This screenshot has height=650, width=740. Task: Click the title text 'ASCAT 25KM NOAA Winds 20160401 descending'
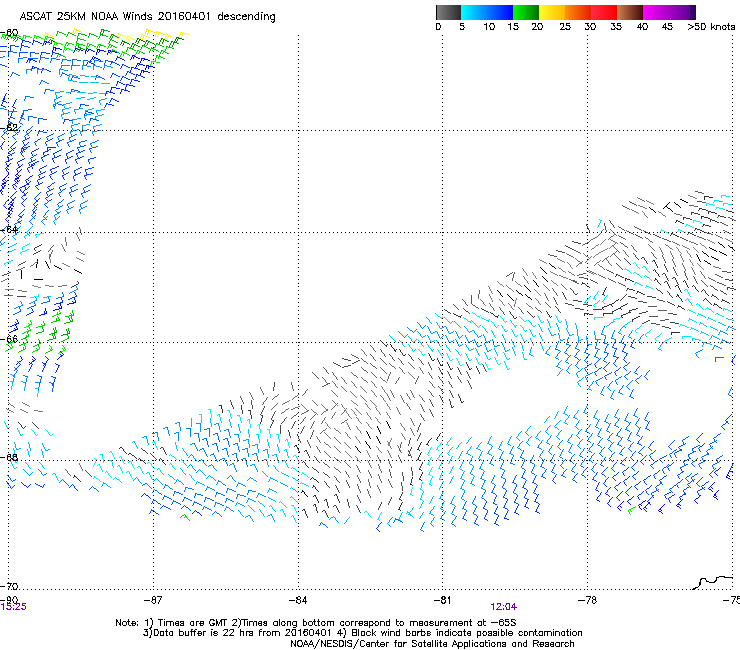pyautogui.click(x=147, y=17)
